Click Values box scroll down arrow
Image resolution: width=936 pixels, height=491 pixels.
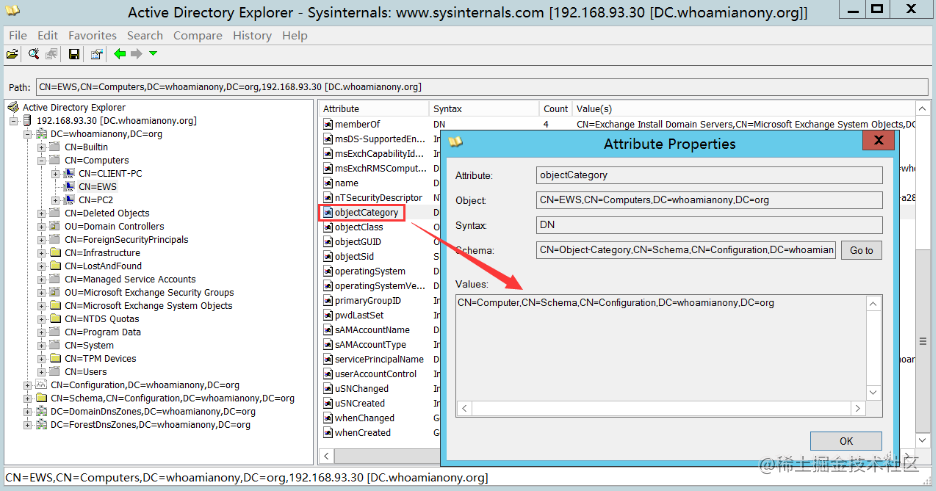[x=873, y=393]
